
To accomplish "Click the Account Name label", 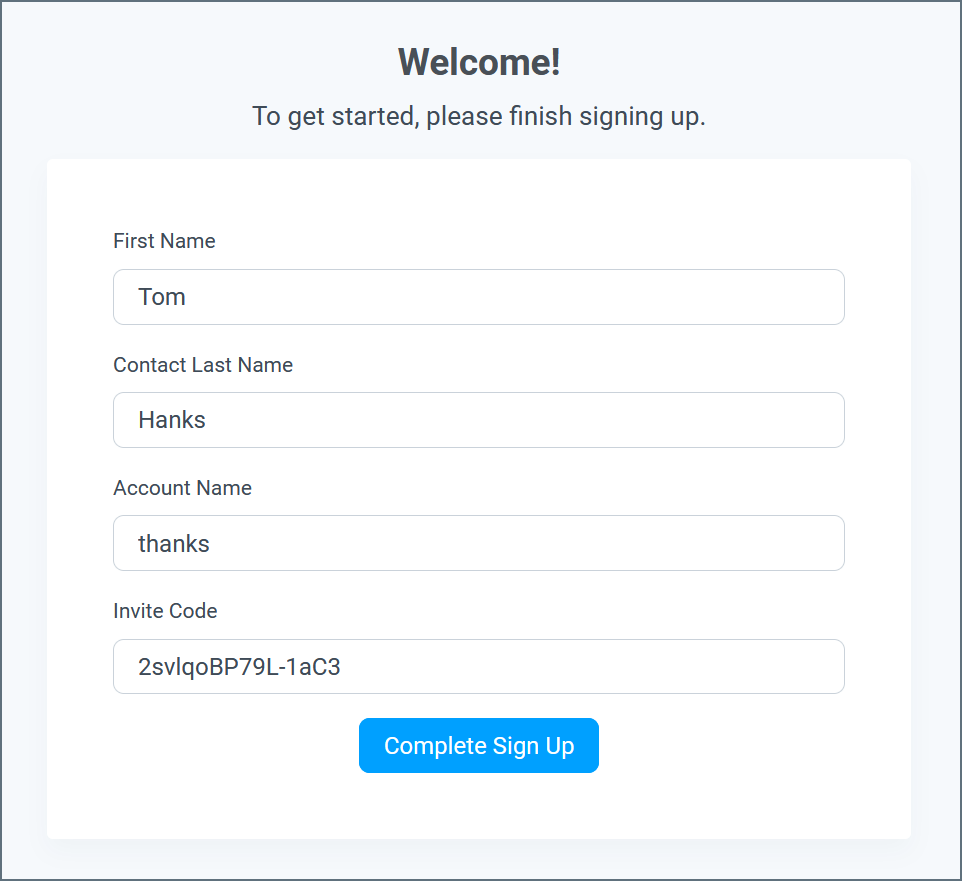I will (182, 488).
